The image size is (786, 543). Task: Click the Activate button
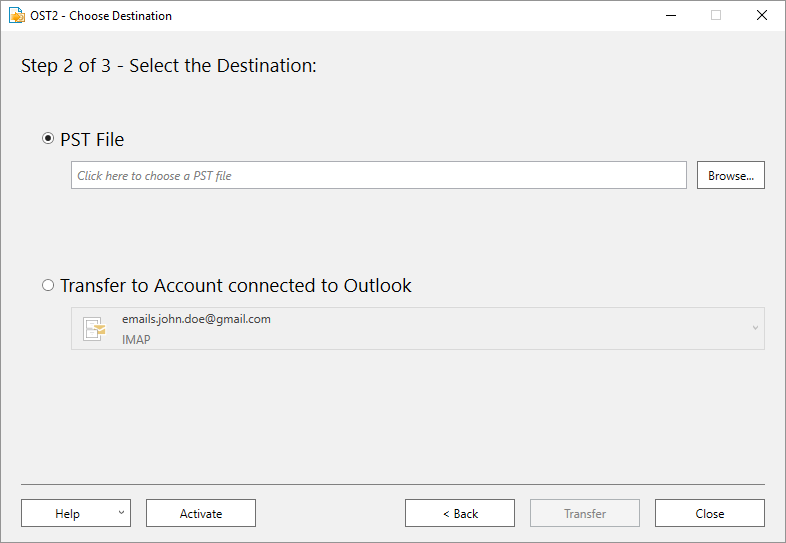coord(201,513)
